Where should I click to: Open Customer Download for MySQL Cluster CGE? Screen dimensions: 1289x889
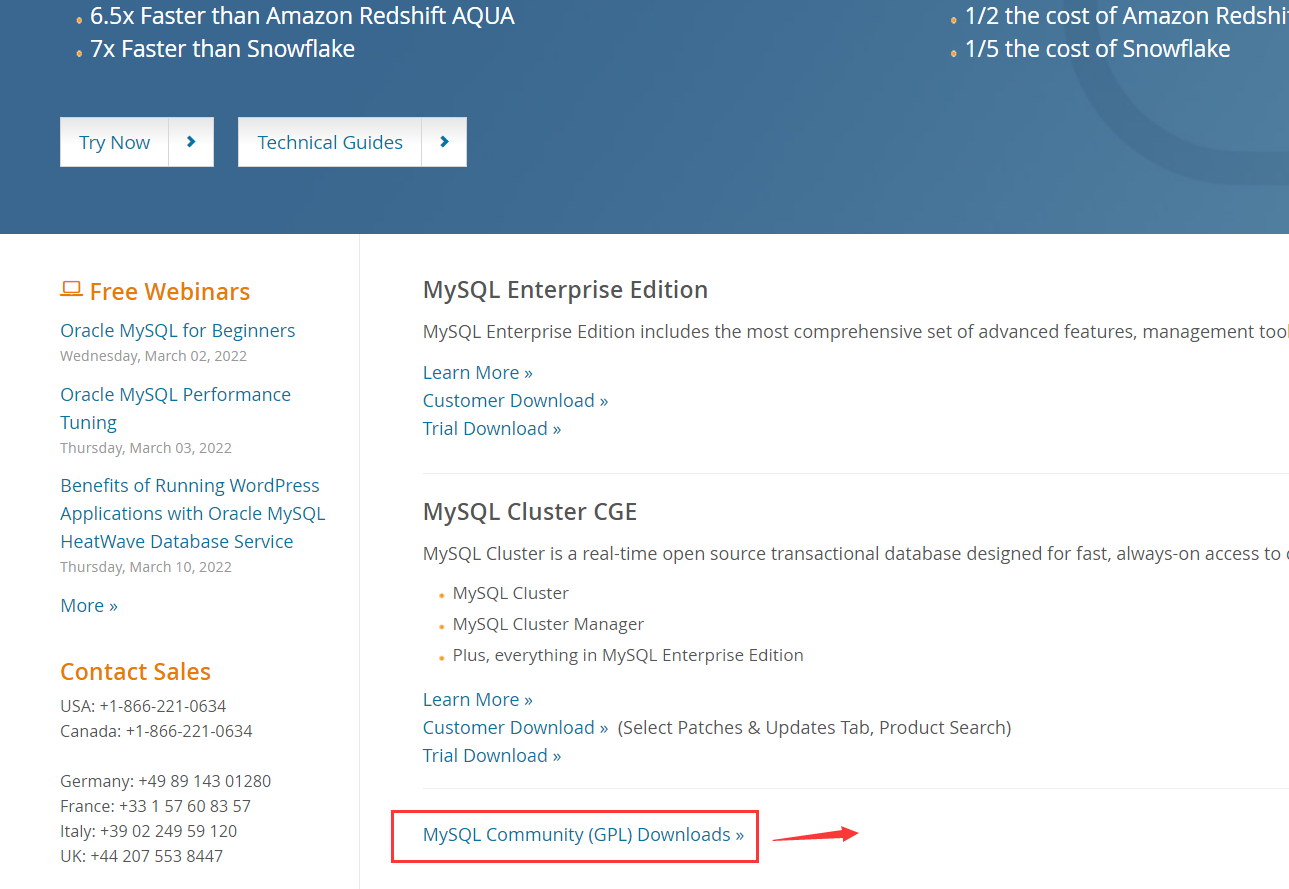coord(516,727)
